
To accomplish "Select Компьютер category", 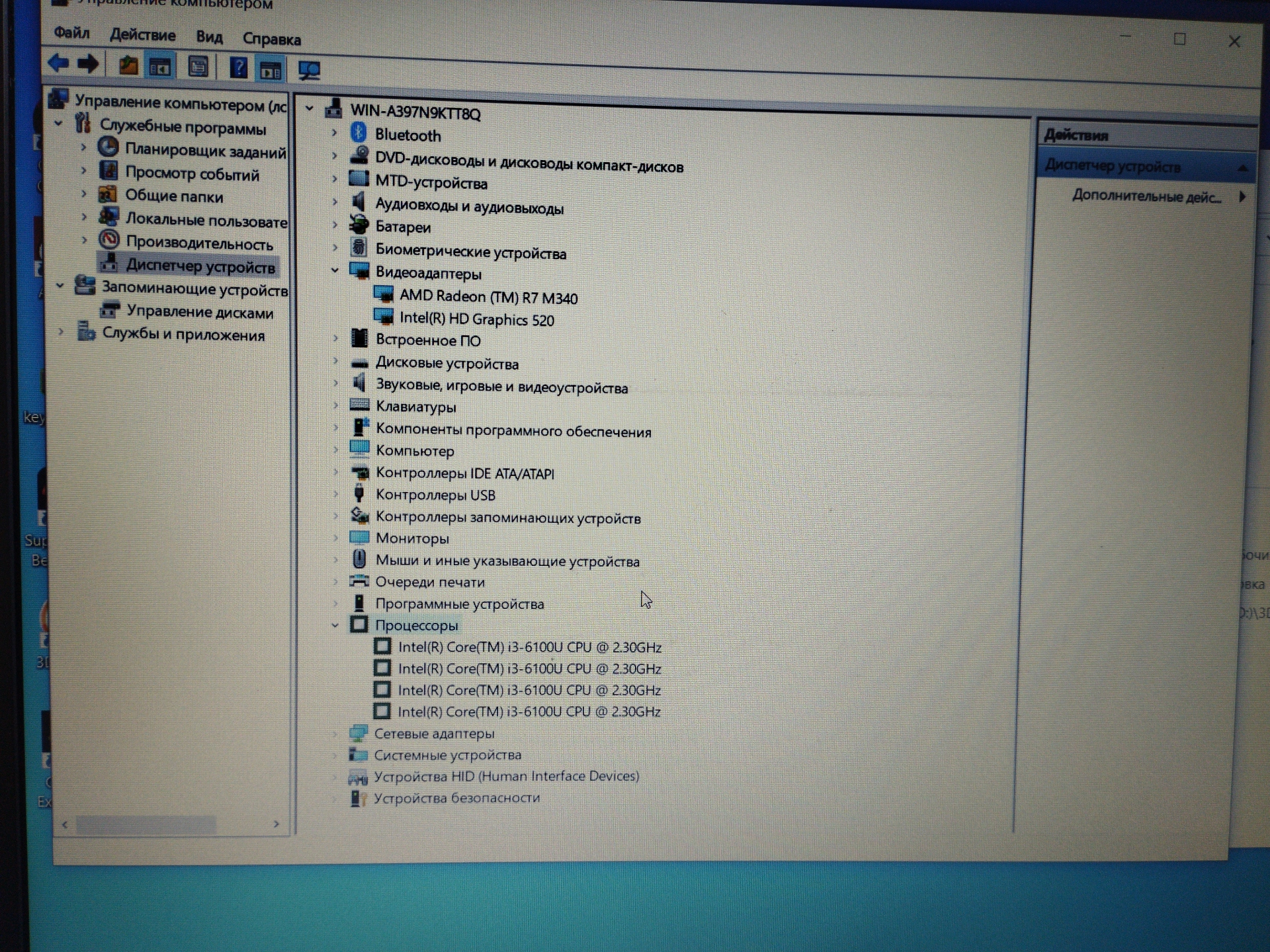I will [x=415, y=451].
